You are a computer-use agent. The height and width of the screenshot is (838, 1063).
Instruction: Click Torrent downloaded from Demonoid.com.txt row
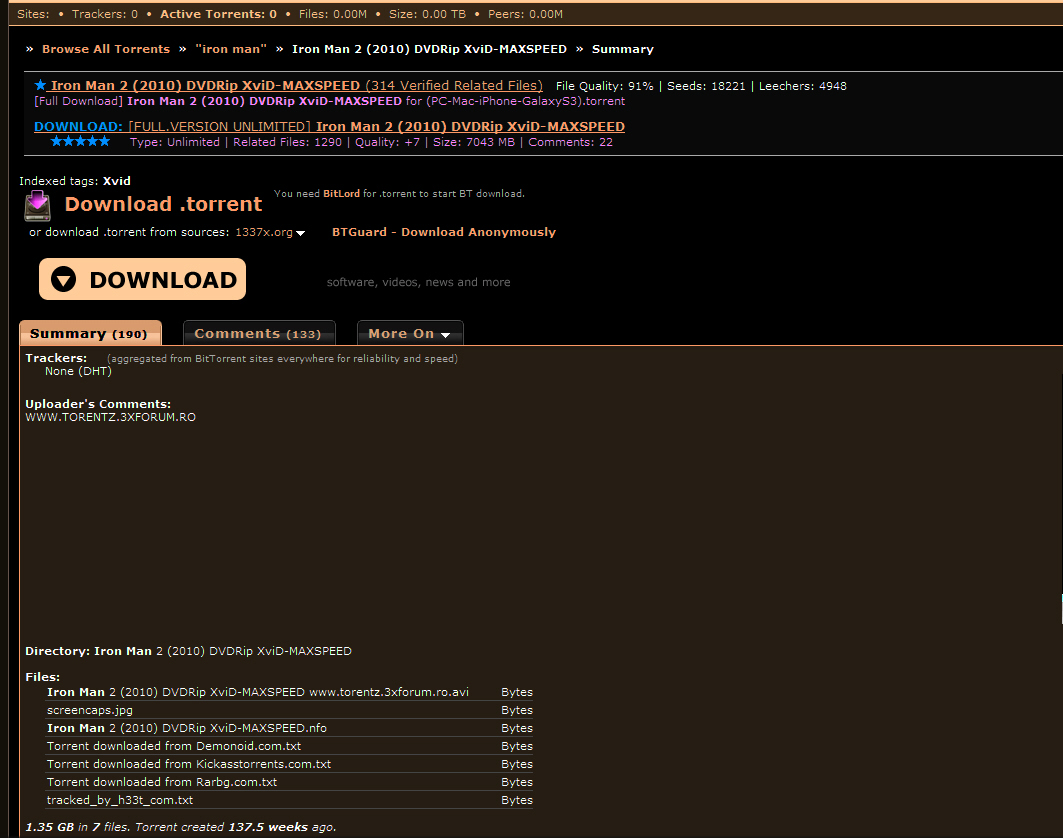pos(289,746)
